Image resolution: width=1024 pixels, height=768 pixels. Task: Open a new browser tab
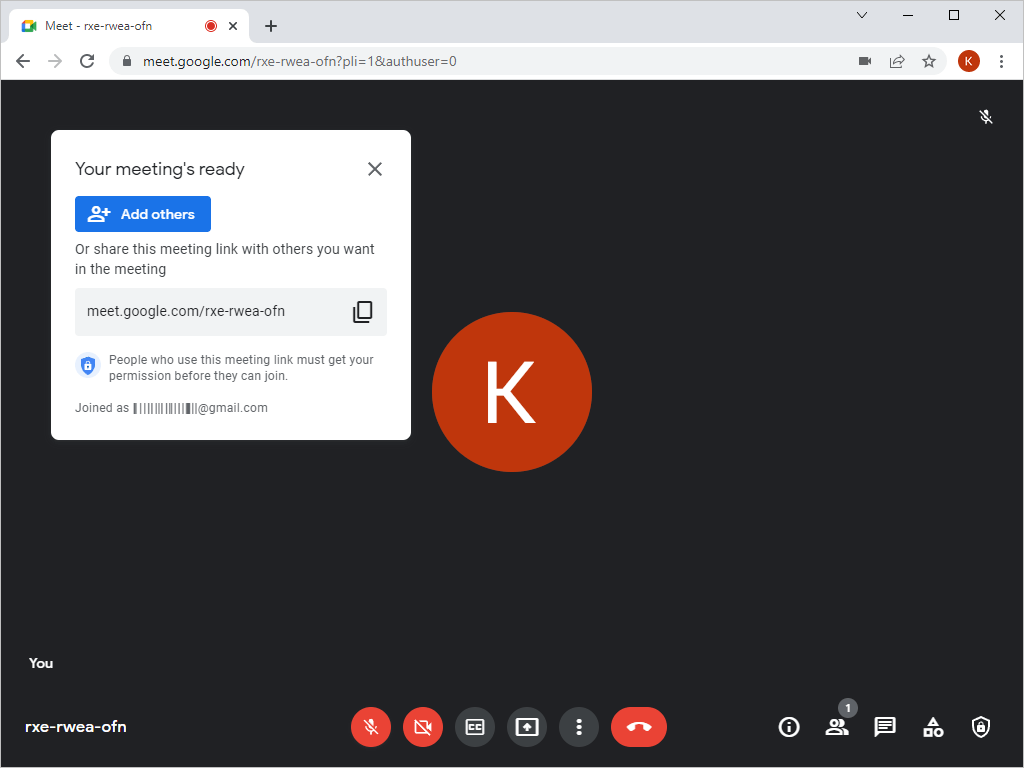pyautogui.click(x=270, y=25)
